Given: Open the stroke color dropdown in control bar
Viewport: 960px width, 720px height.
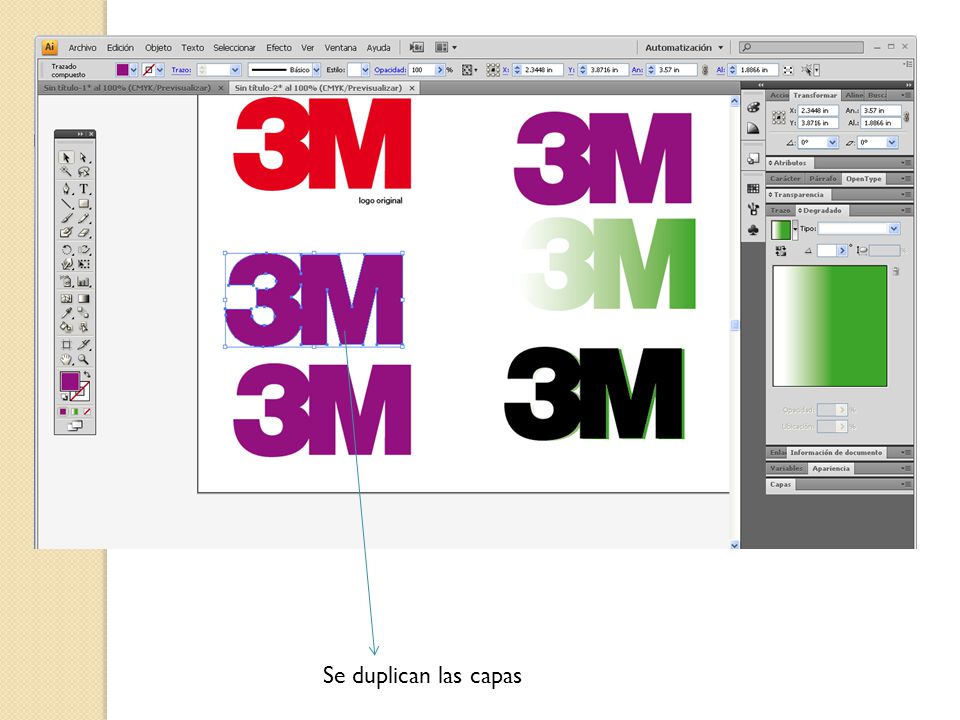Looking at the screenshot, I should click(160, 70).
